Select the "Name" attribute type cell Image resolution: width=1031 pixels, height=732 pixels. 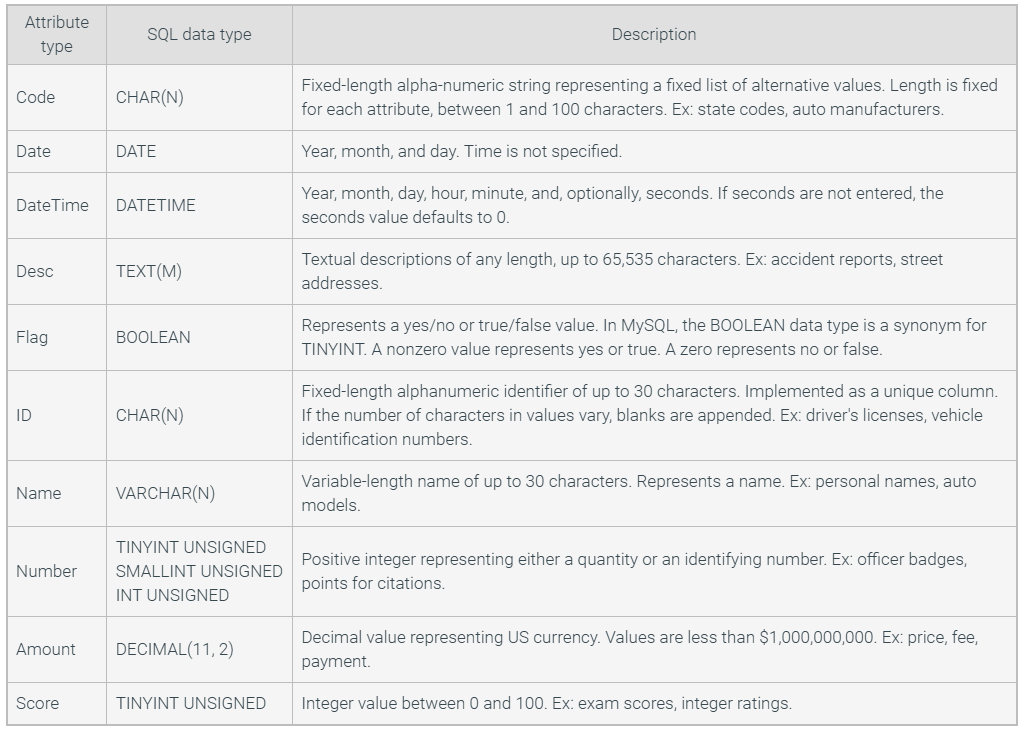click(38, 494)
